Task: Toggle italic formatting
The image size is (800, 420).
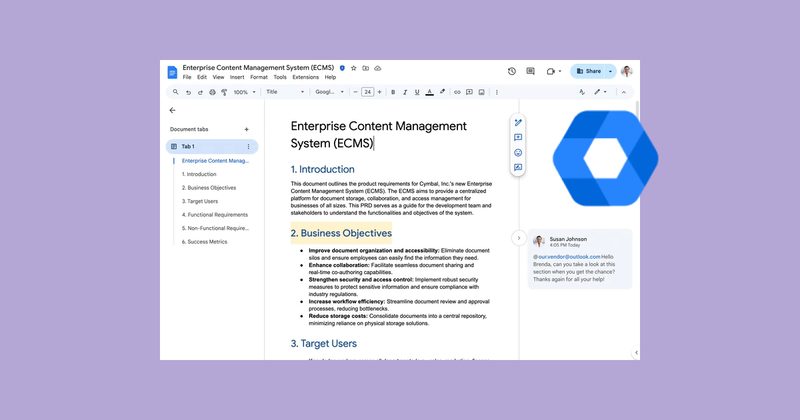Action: click(405, 92)
